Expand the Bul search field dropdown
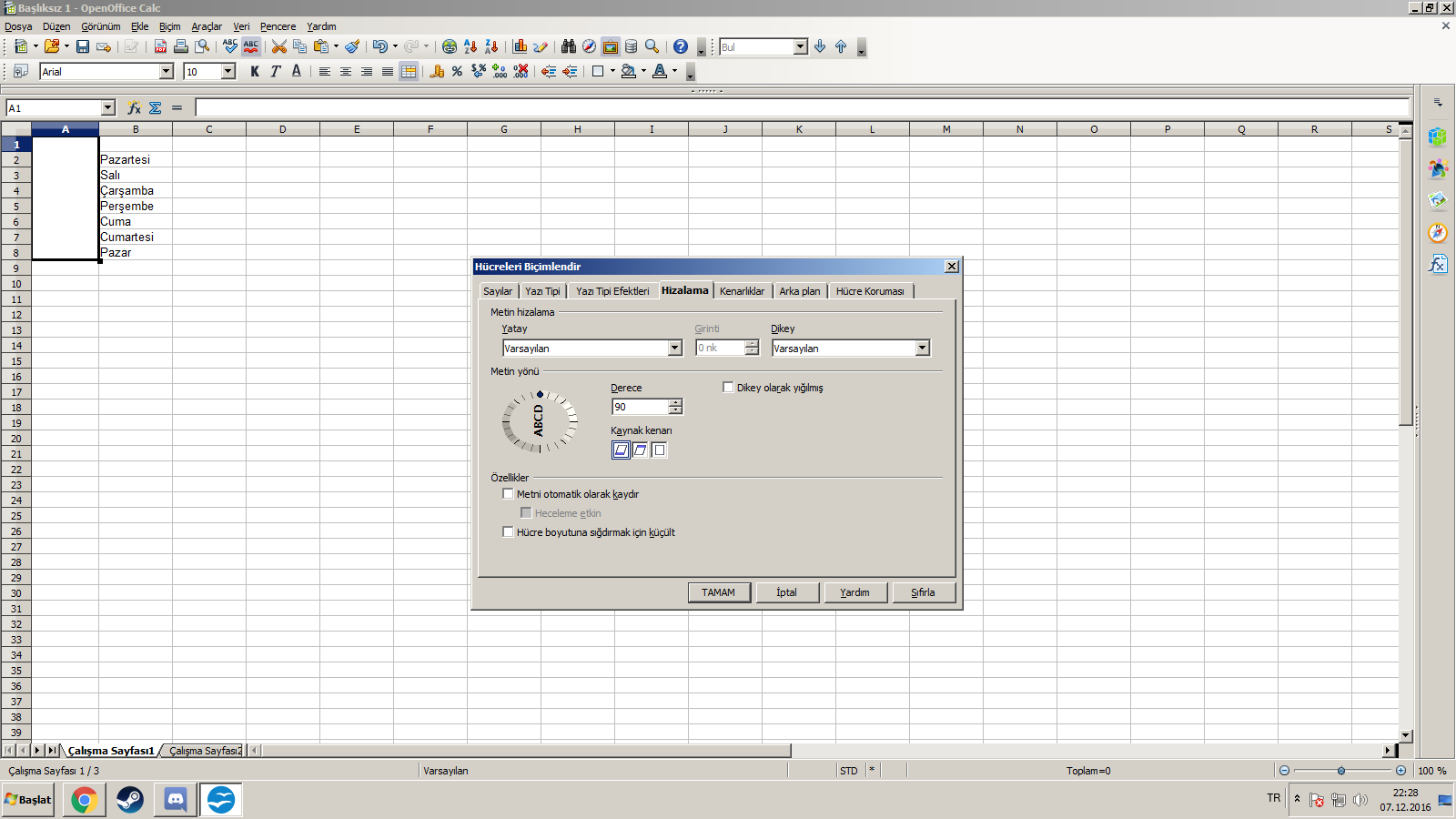This screenshot has height=819, width=1456. [x=800, y=46]
